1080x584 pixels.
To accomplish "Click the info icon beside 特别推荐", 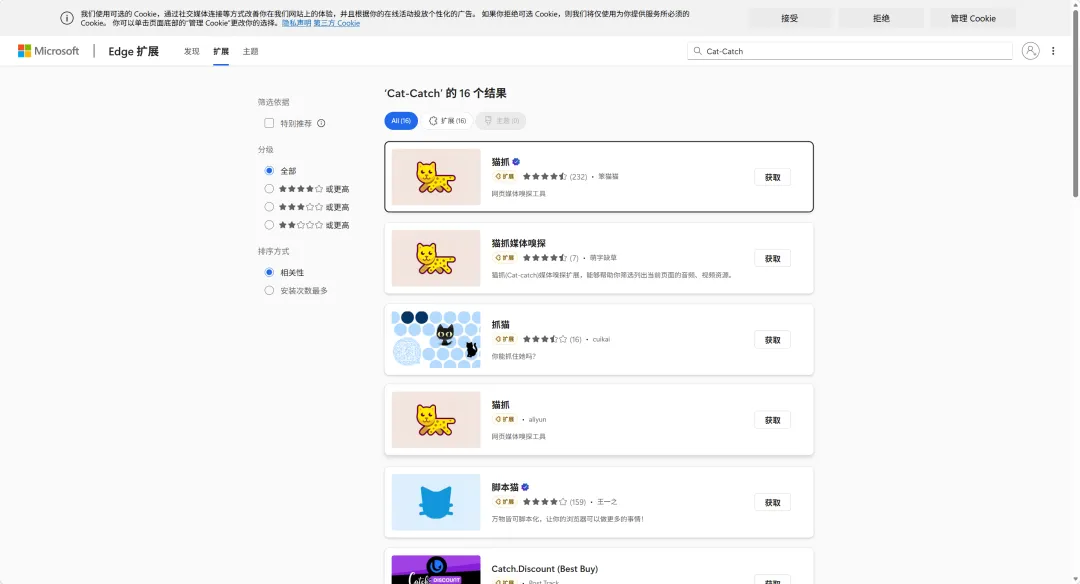I will 321,123.
